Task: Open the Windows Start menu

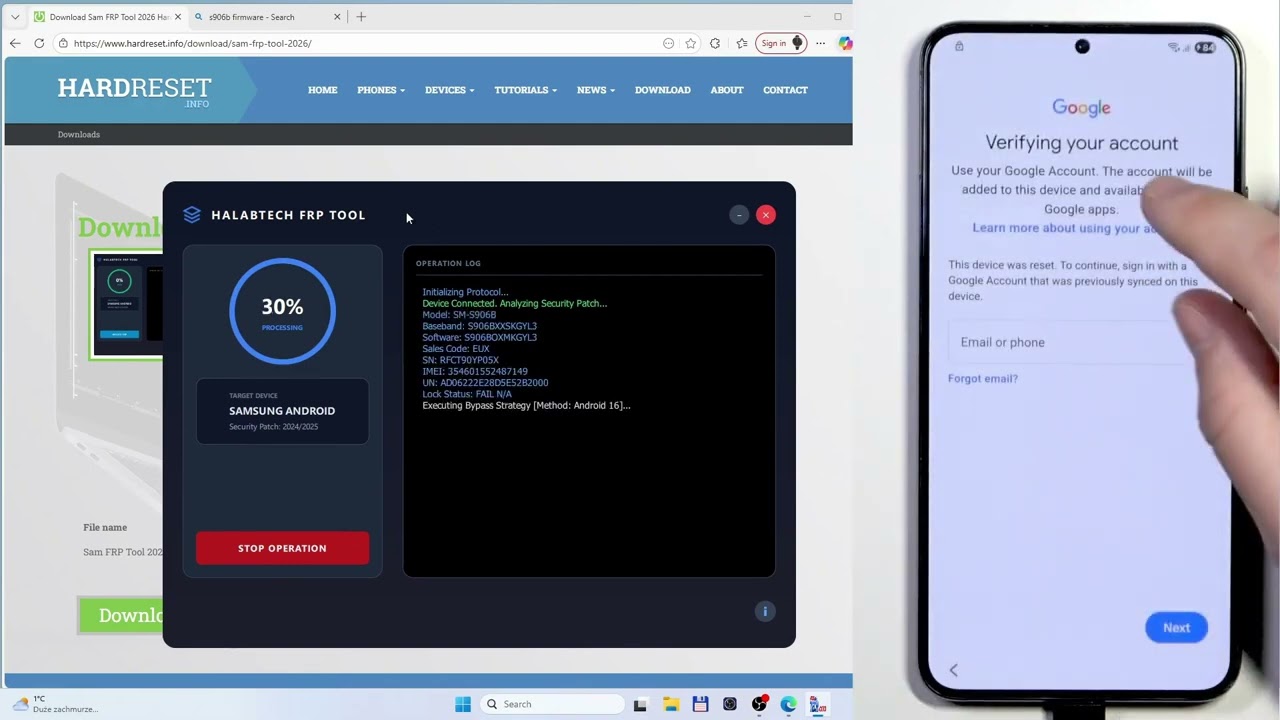Action: pyautogui.click(x=463, y=704)
